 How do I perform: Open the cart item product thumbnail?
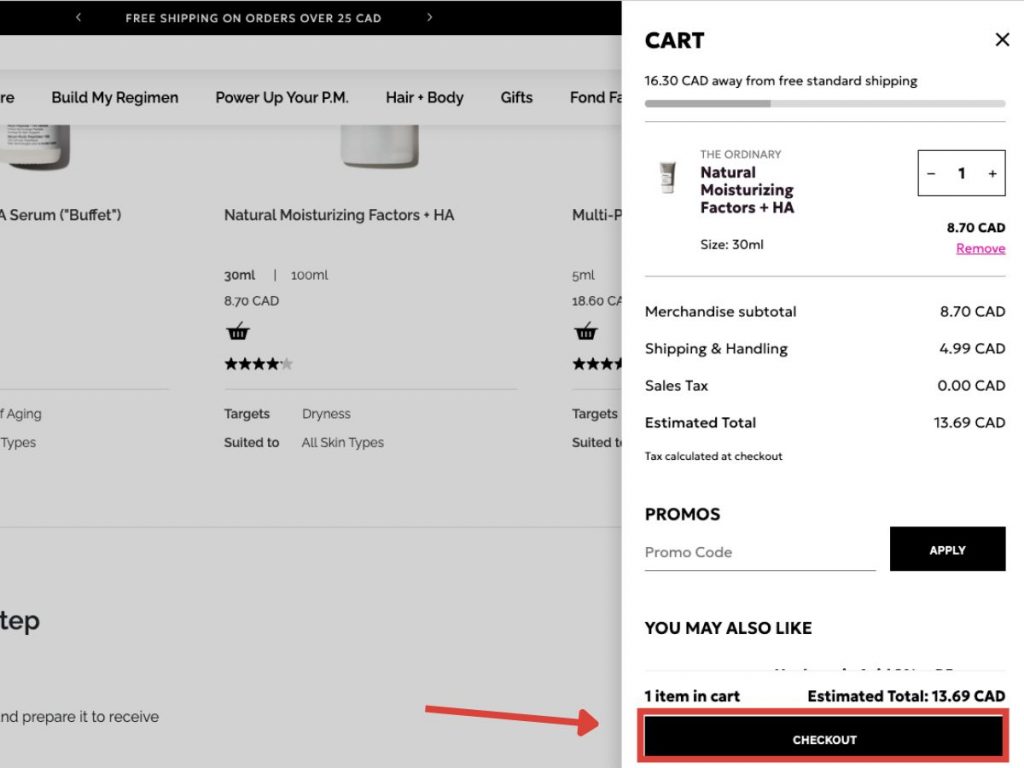pyautogui.click(x=667, y=178)
